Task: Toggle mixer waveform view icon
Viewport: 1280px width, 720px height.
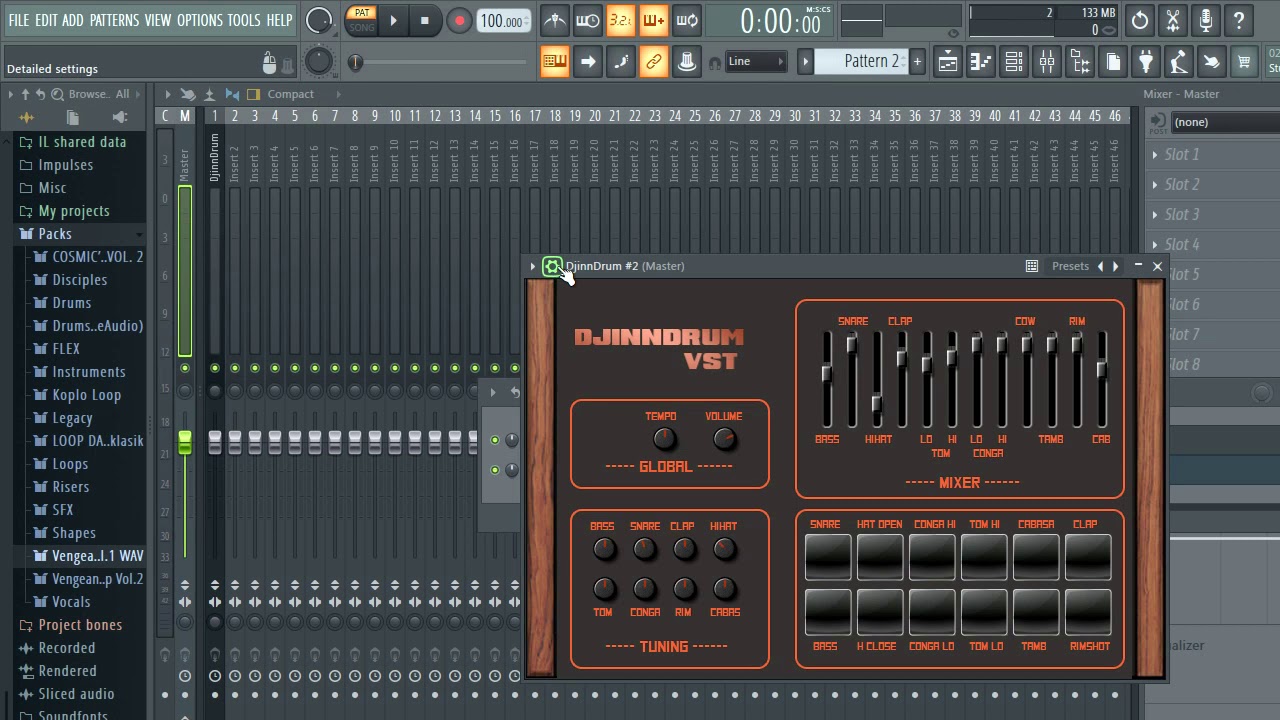Action: [x=232, y=94]
